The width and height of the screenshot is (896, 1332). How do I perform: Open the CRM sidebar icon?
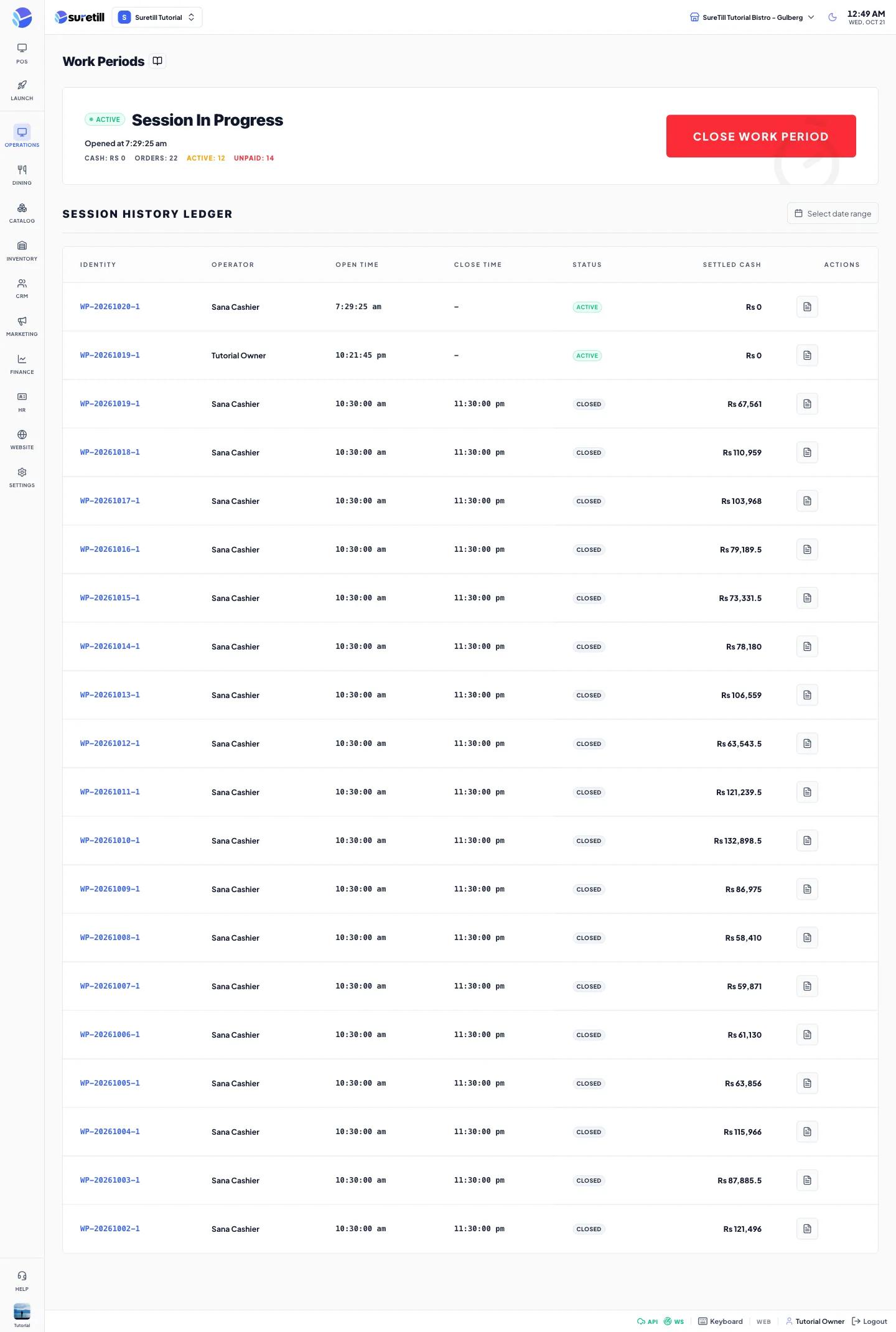tap(22, 288)
